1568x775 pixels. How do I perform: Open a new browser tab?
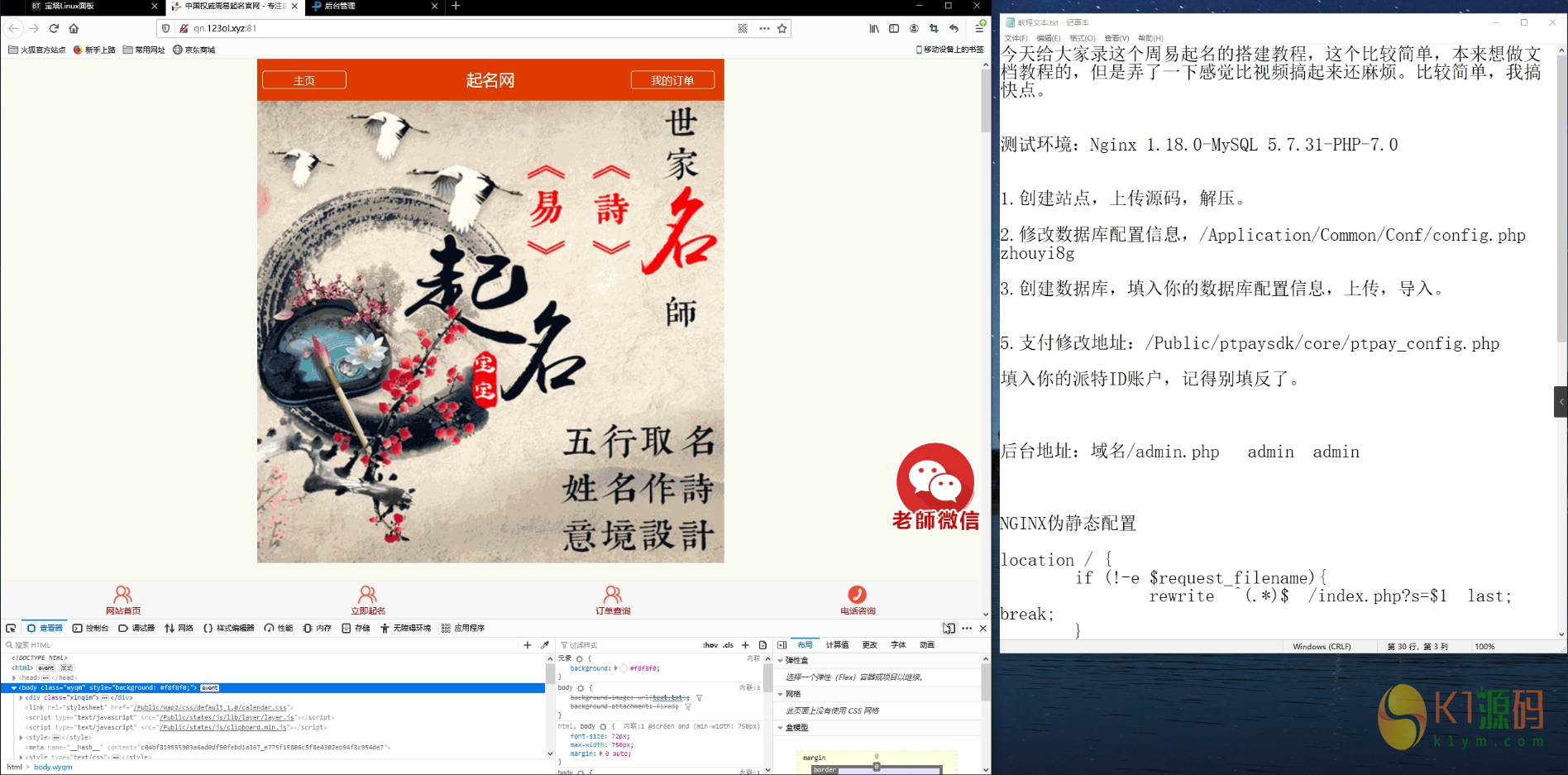[x=456, y=6]
